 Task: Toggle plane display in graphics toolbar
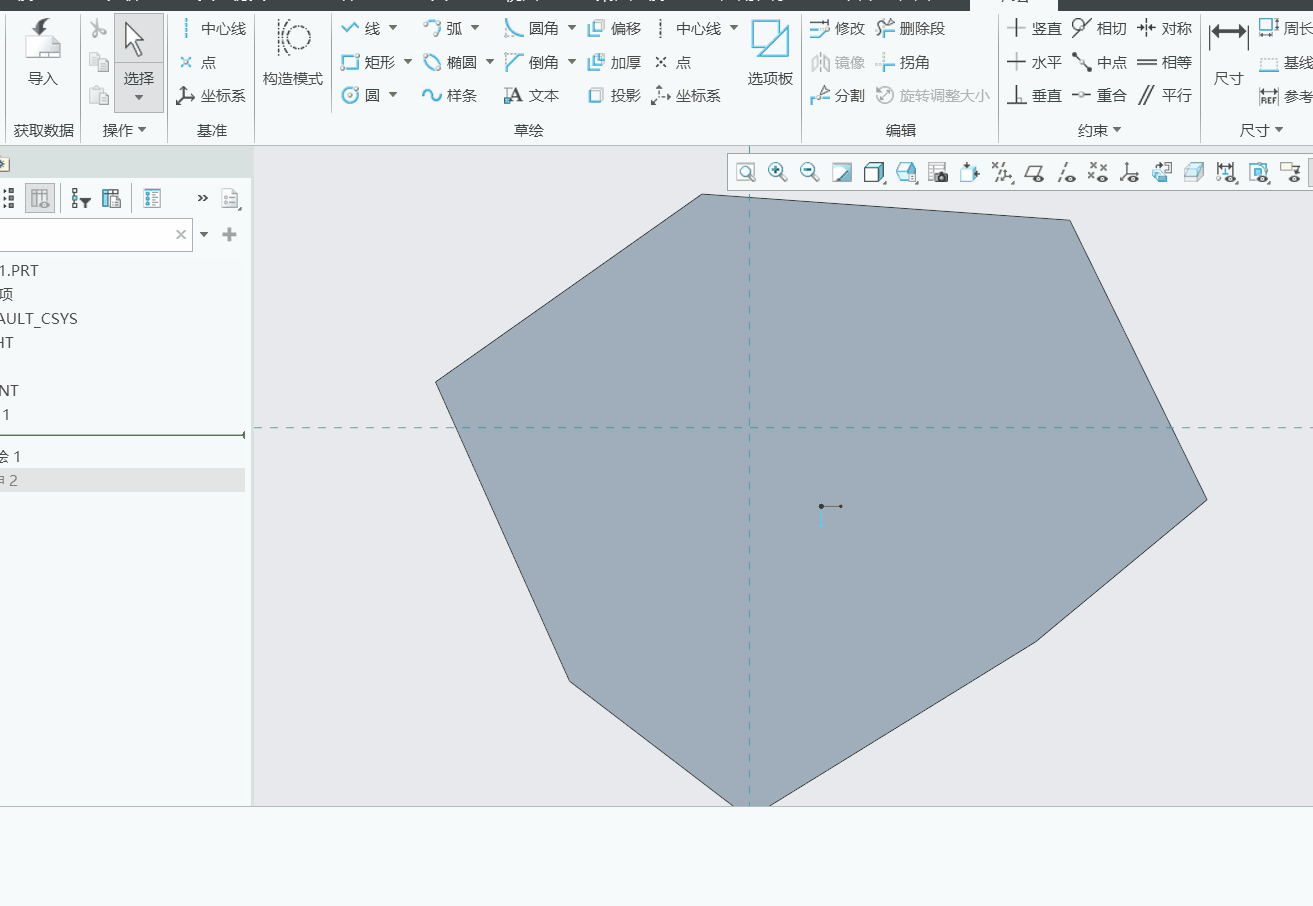(x=1035, y=172)
